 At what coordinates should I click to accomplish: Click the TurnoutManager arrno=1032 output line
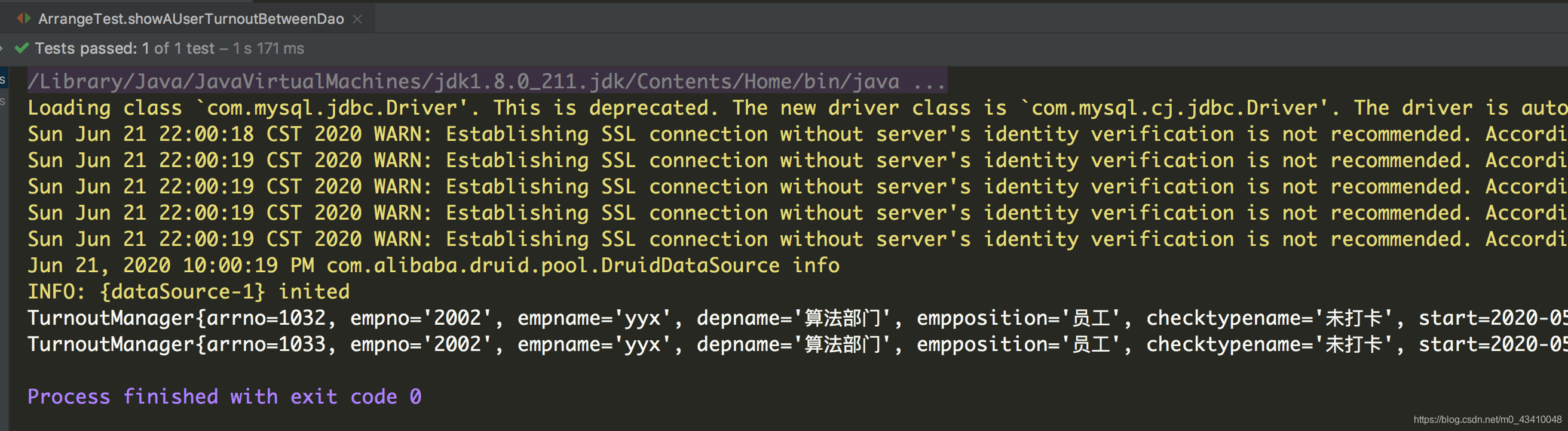pyautogui.click(x=797, y=318)
